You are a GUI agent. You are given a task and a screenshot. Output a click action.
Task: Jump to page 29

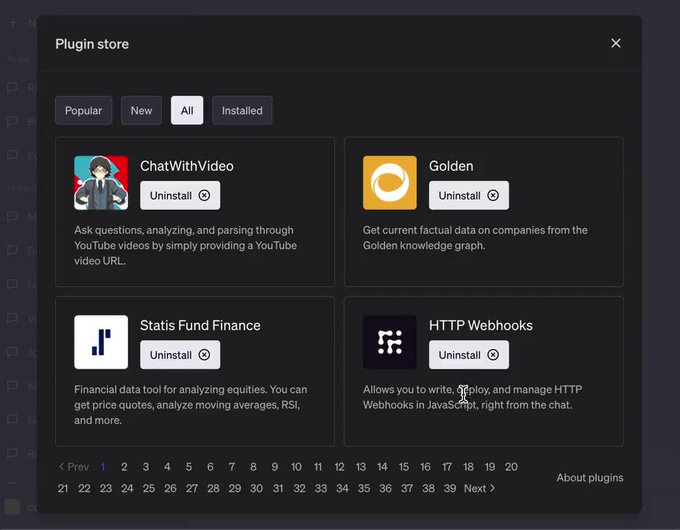(235, 488)
